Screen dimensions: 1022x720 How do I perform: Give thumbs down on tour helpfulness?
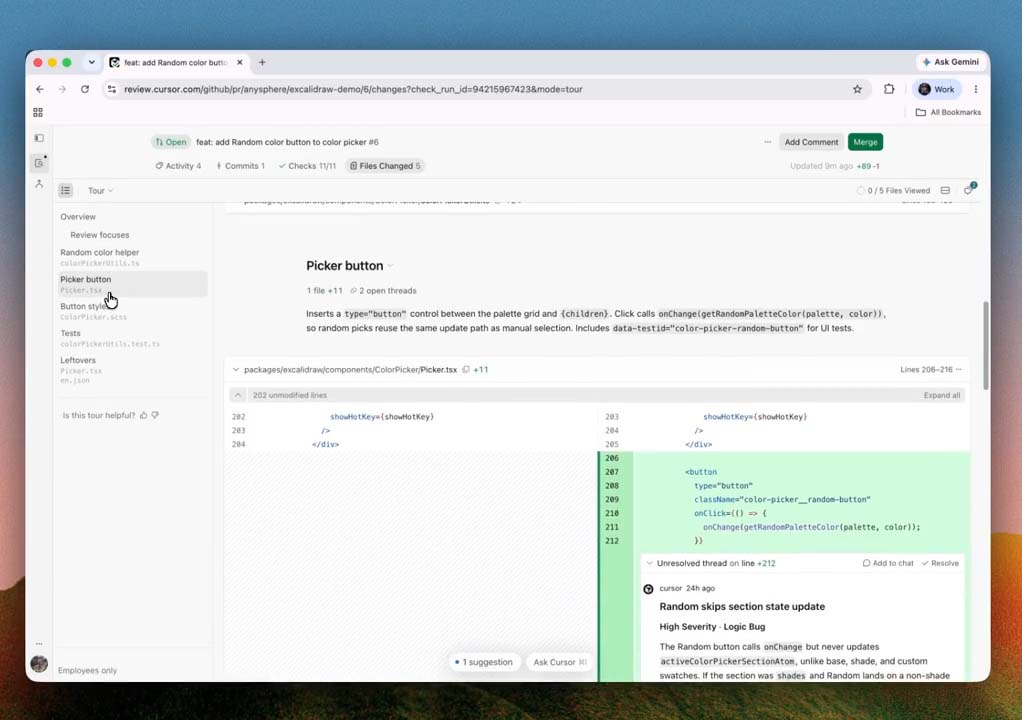155,415
